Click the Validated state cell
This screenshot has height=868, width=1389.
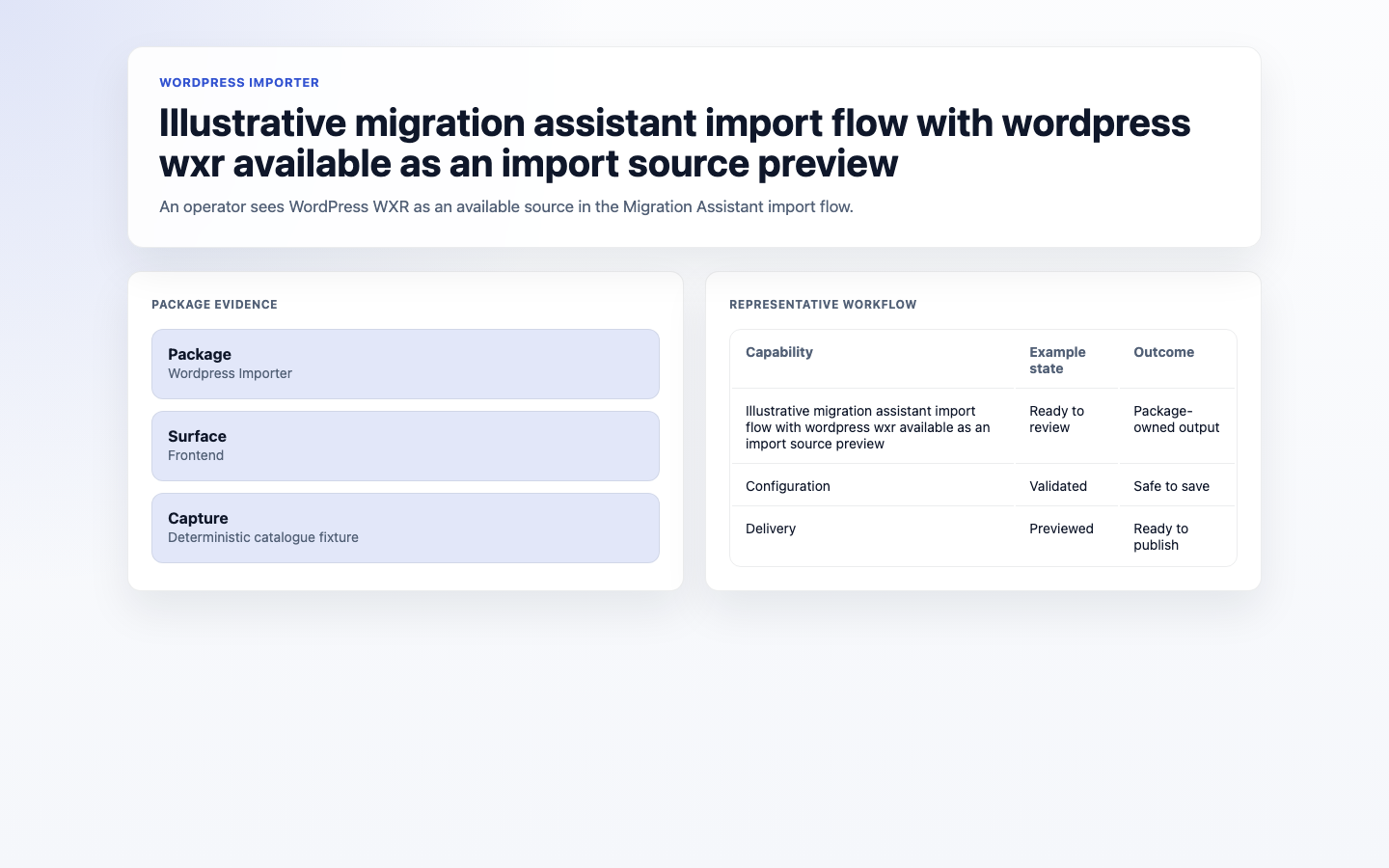click(1067, 486)
